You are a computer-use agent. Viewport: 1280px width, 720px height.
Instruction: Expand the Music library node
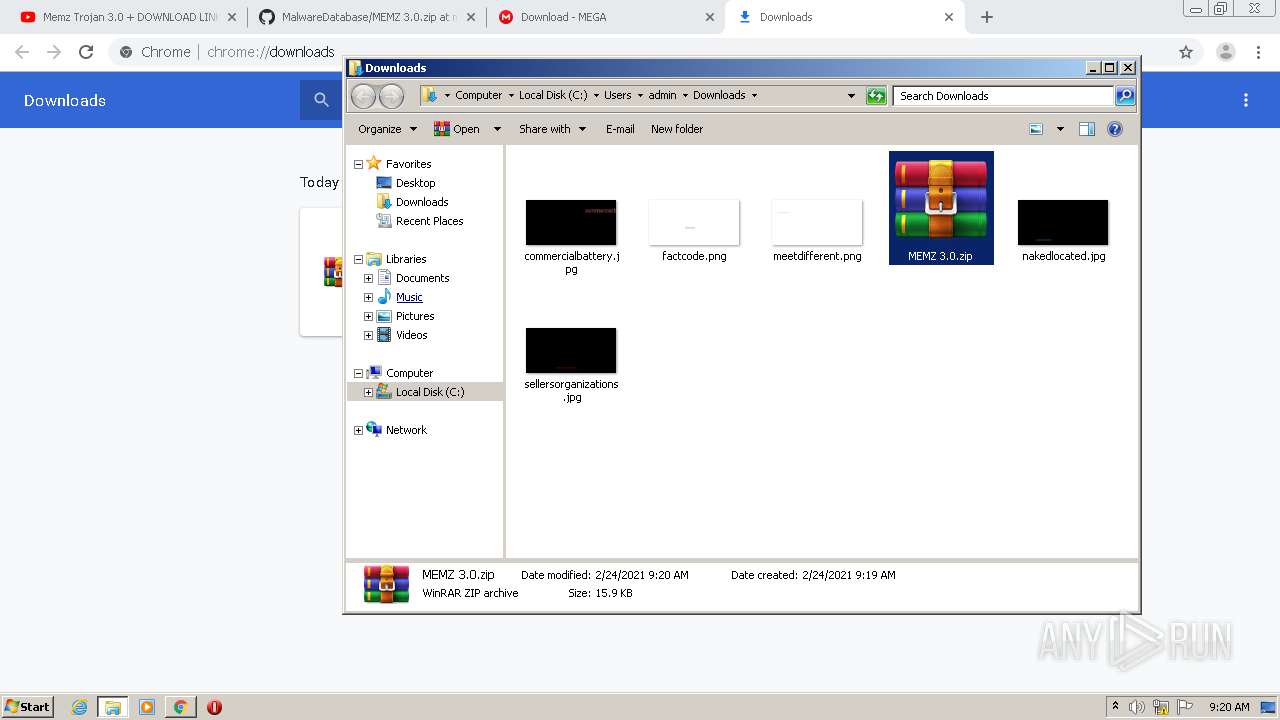tap(368, 297)
